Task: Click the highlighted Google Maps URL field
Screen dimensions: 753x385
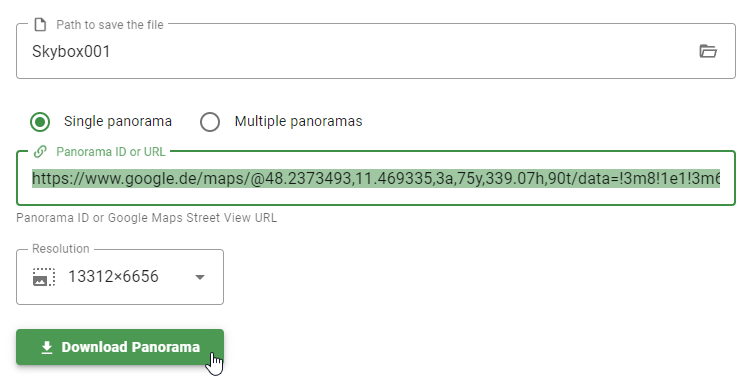Action: 376,178
